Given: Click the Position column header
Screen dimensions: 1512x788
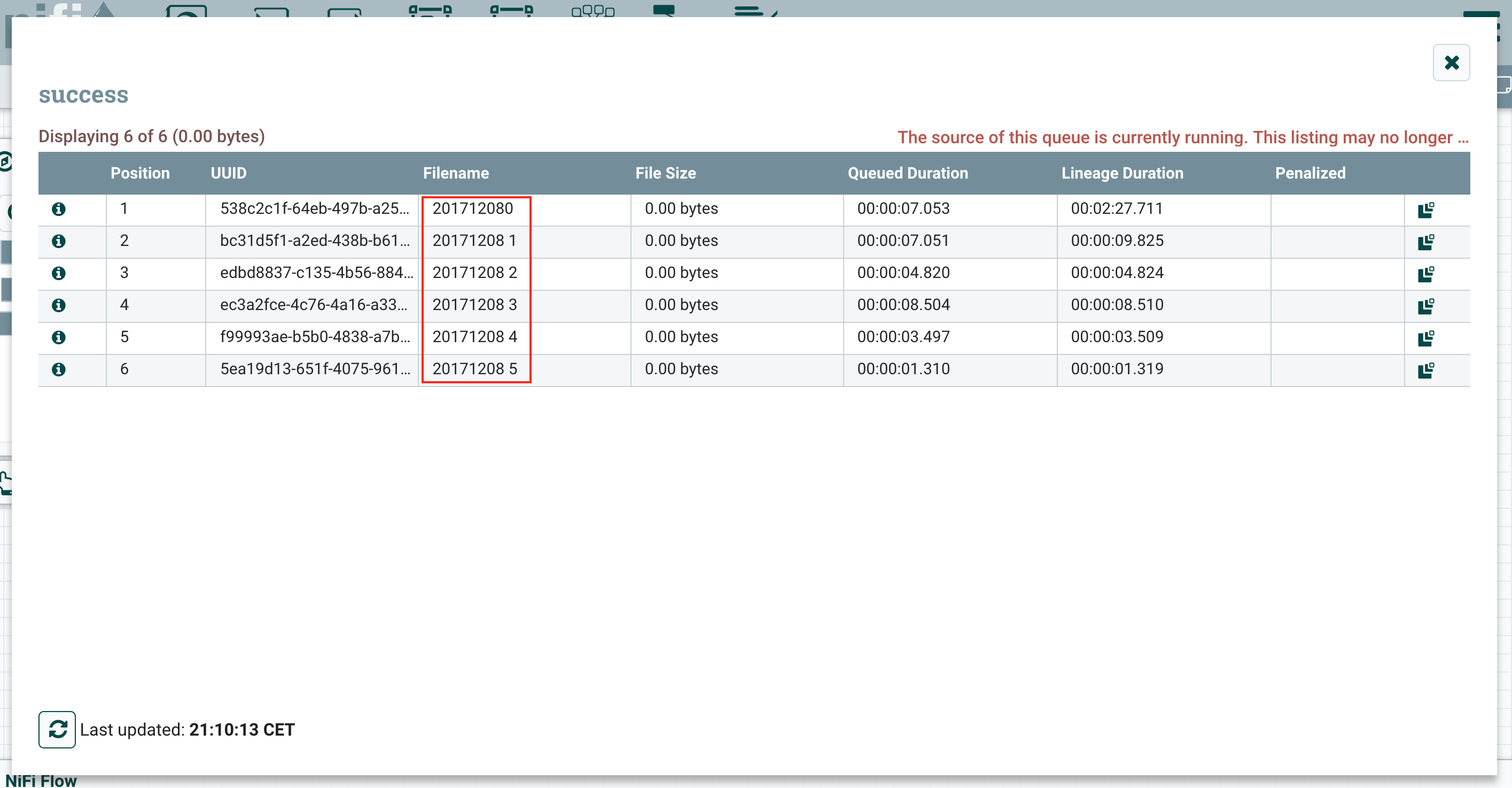Looking at the screenshot, I should click(x=139, y=173).
